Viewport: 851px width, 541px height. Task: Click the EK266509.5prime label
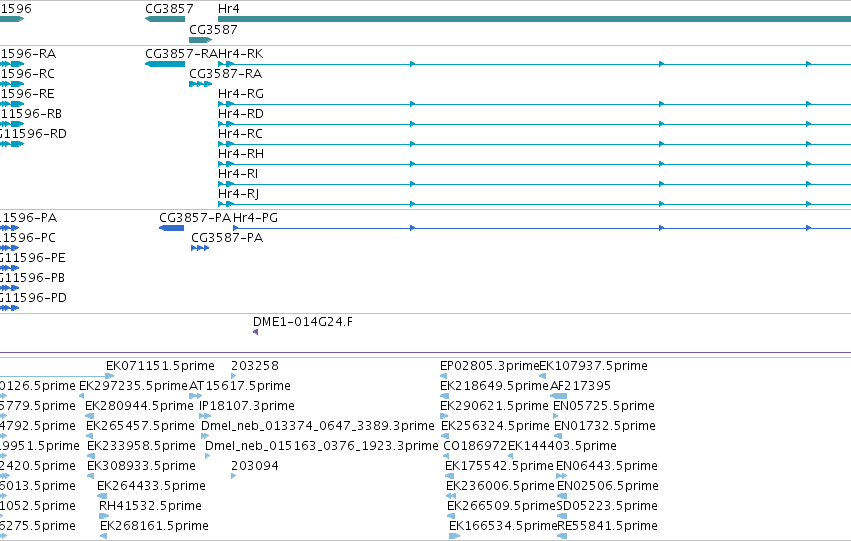click(501, 506)
